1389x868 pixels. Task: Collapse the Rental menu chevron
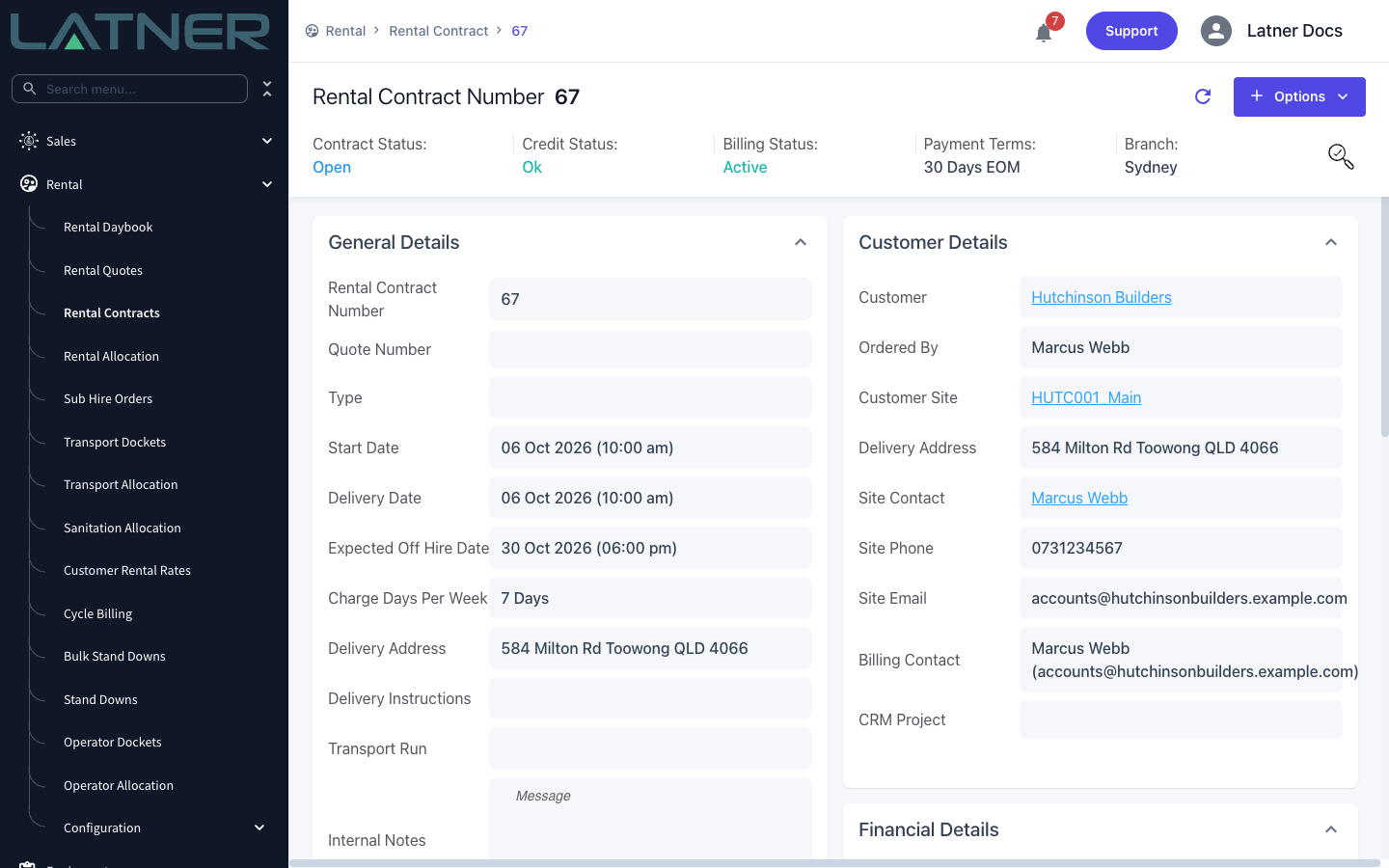tap(267, 184)
